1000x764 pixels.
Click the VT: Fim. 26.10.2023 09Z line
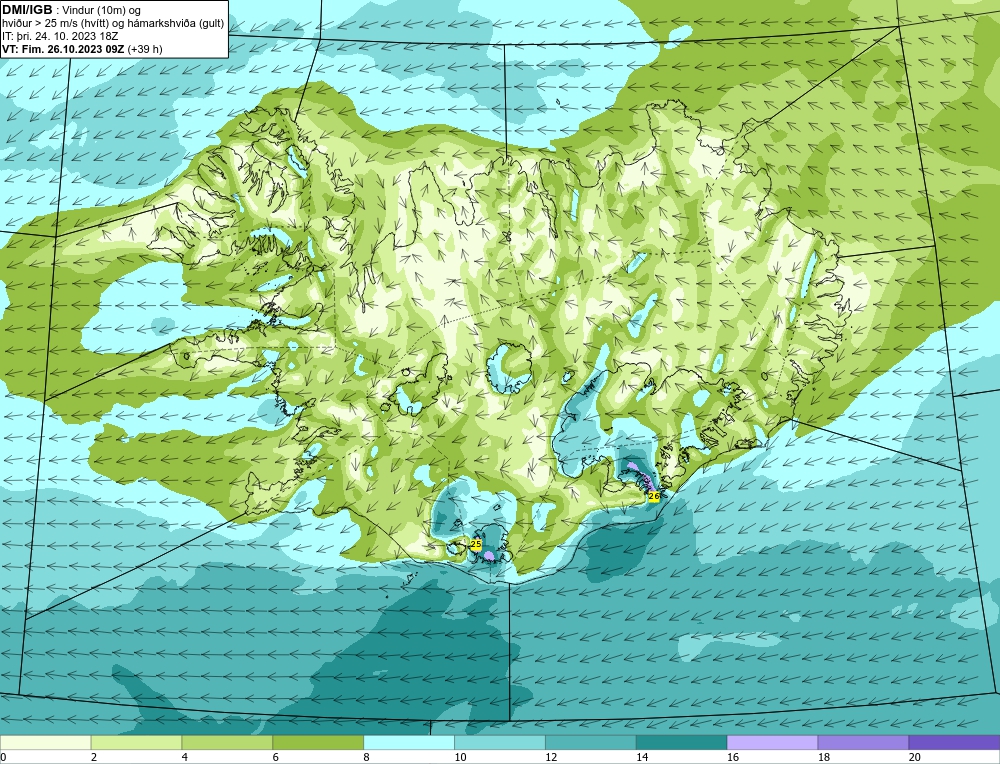(82, 49)
